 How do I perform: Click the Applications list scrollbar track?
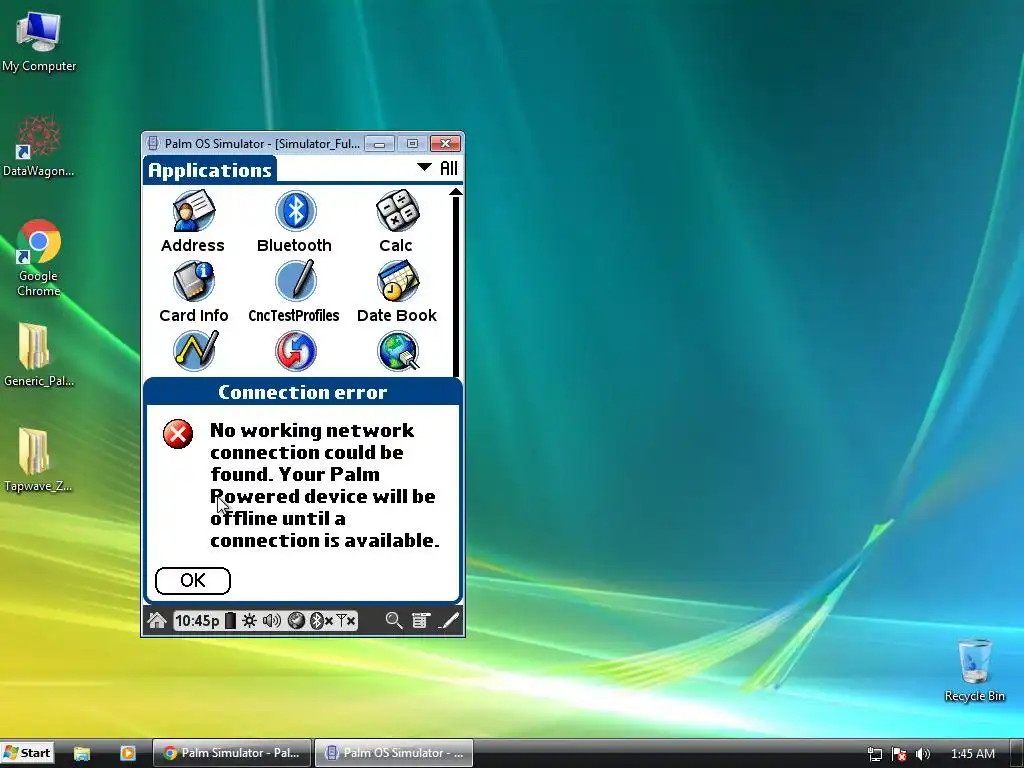pos(456,286)
